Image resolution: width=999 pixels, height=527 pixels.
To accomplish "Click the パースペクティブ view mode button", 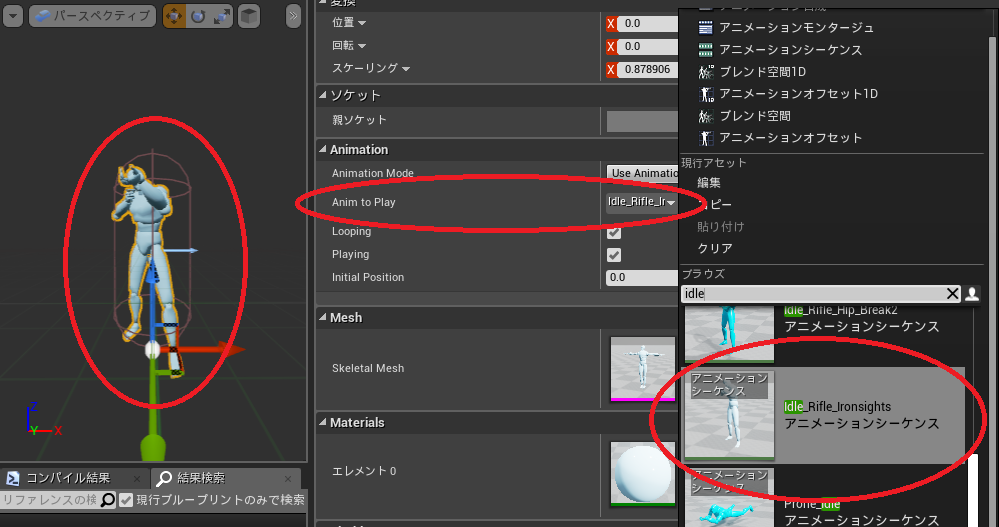I will tap(92, 15).
